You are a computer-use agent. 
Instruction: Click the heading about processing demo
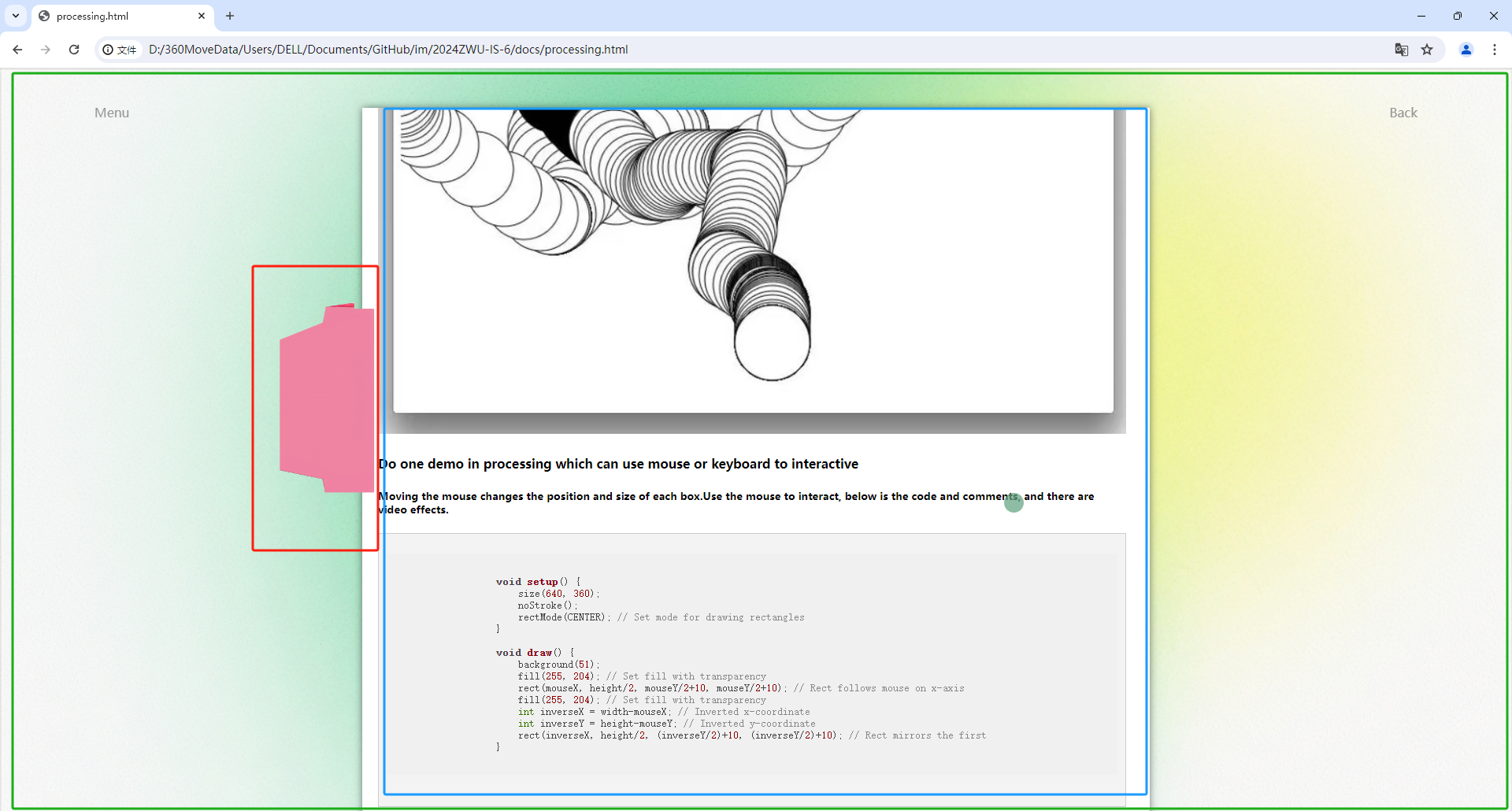pyautogui.click(x=618, y=464)
